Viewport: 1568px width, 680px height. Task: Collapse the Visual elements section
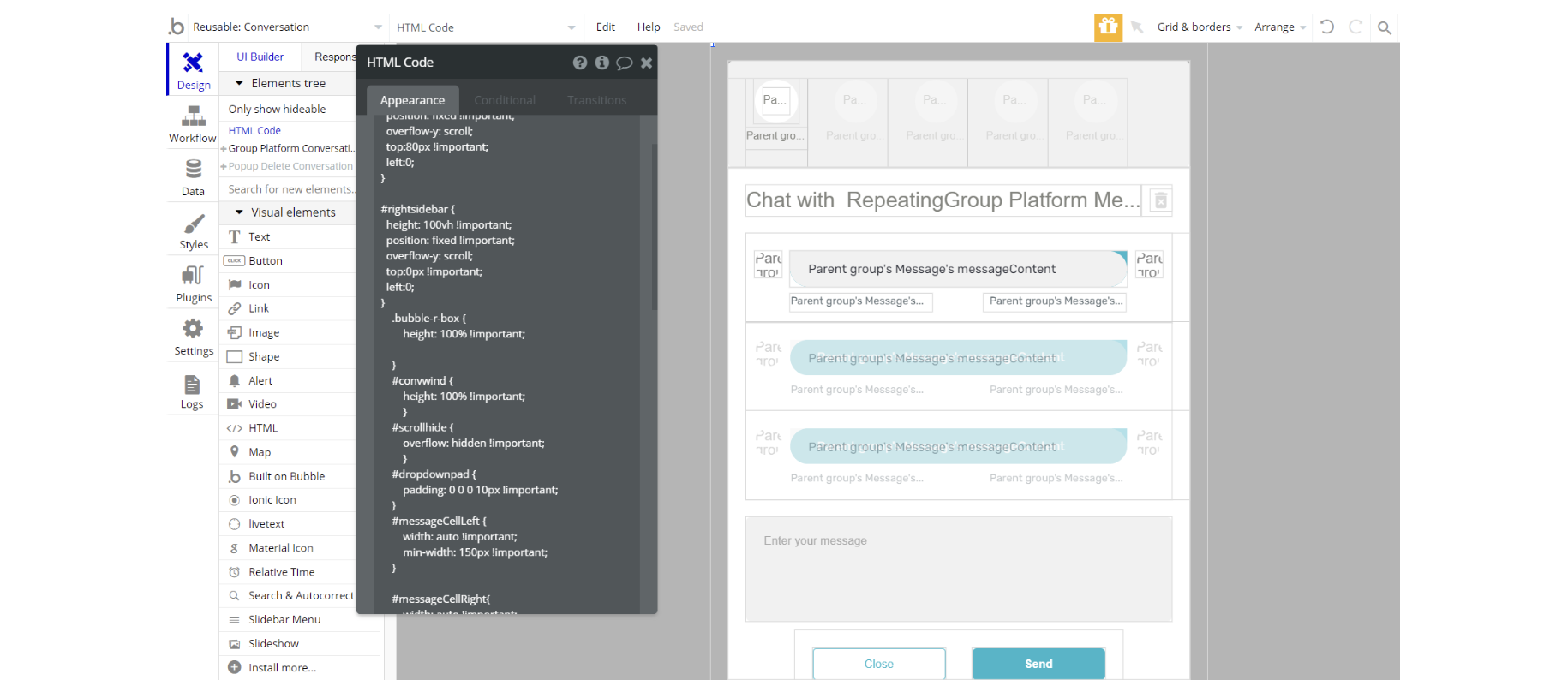click(240, 212)
